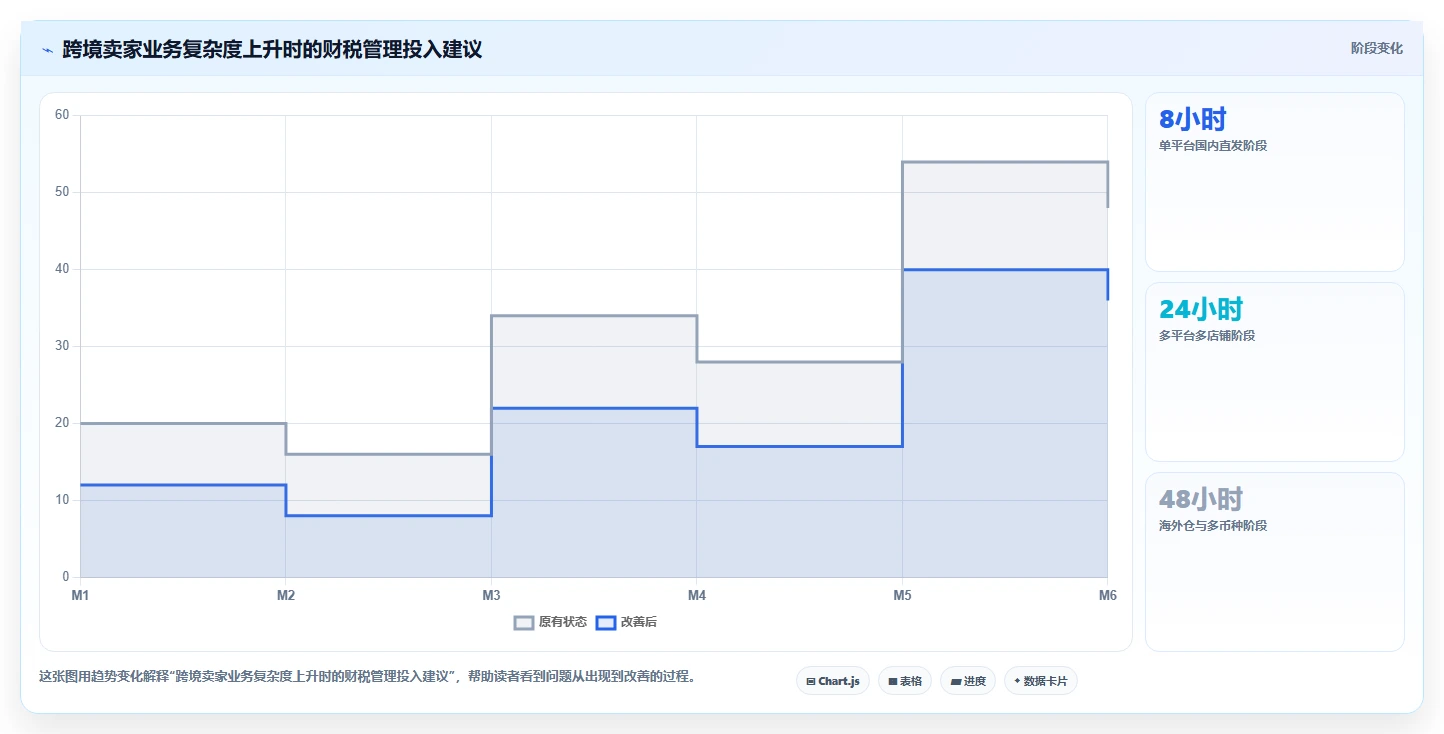Click the chart title 跨境卖家业务复杂度上升时的财税管理投入建议
The width and height of the screenshot is (1444, 734).
[x=272, y=49]
